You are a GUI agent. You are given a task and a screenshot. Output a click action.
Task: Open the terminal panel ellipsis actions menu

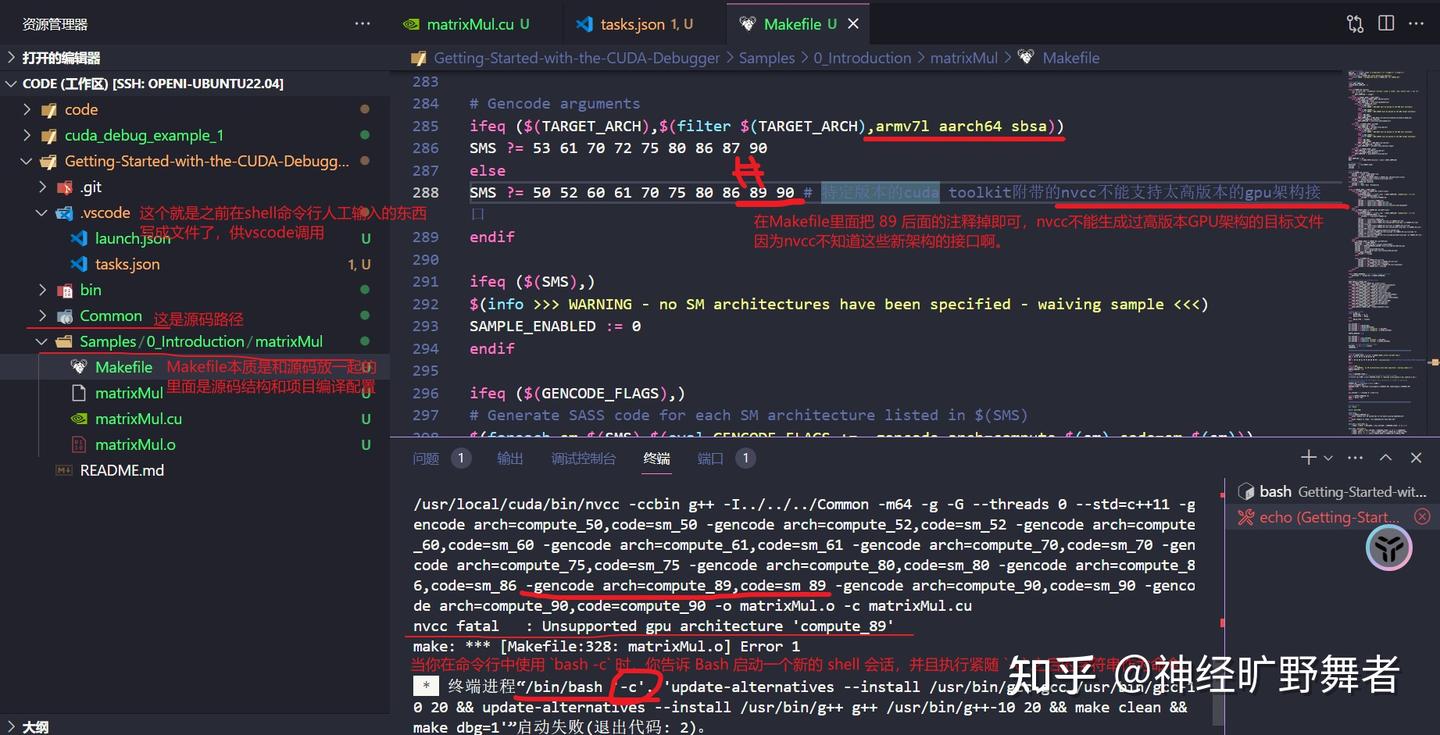coord(1354,457)
